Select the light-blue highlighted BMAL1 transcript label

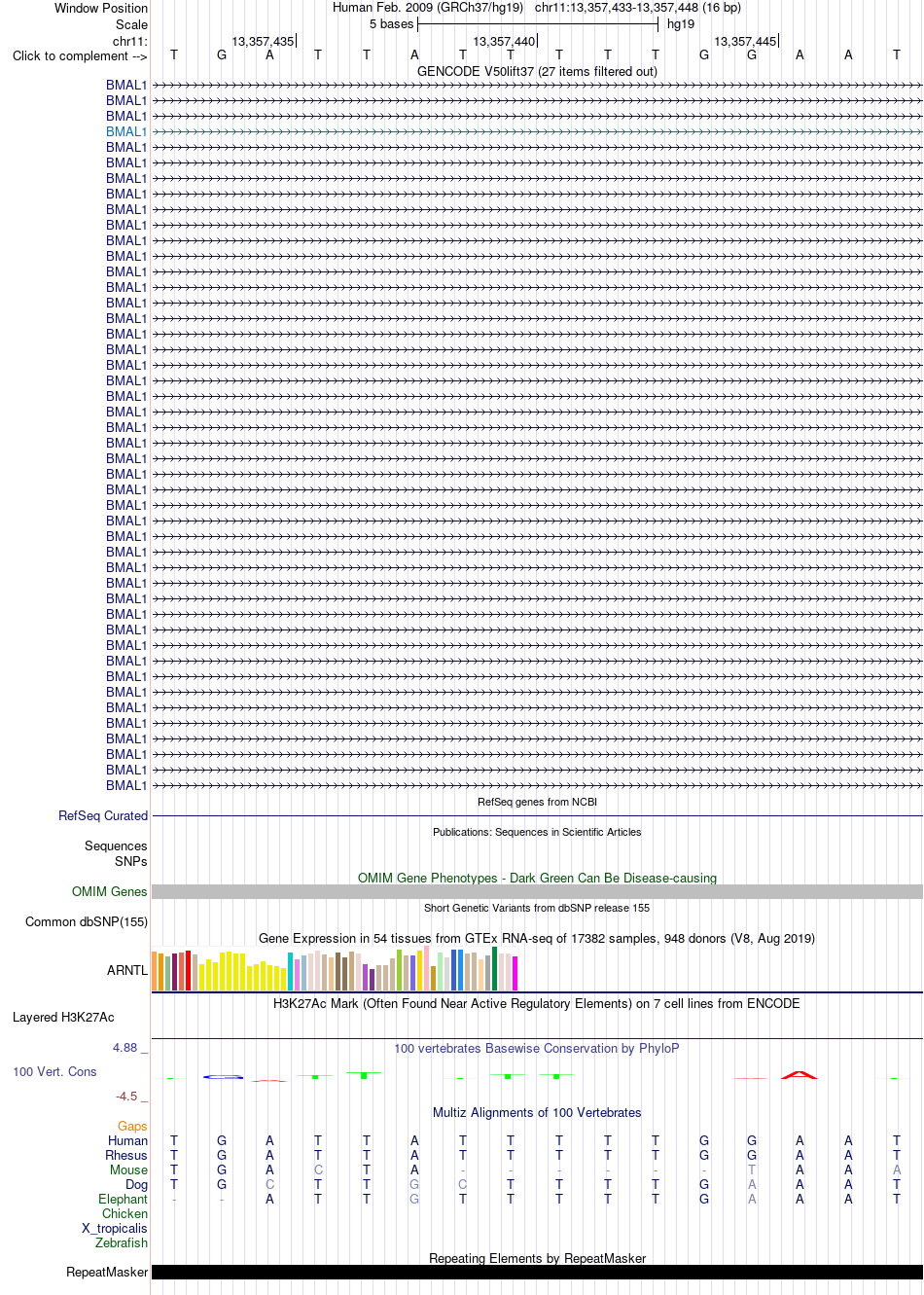pyautogui.click(x=126, y=131)
